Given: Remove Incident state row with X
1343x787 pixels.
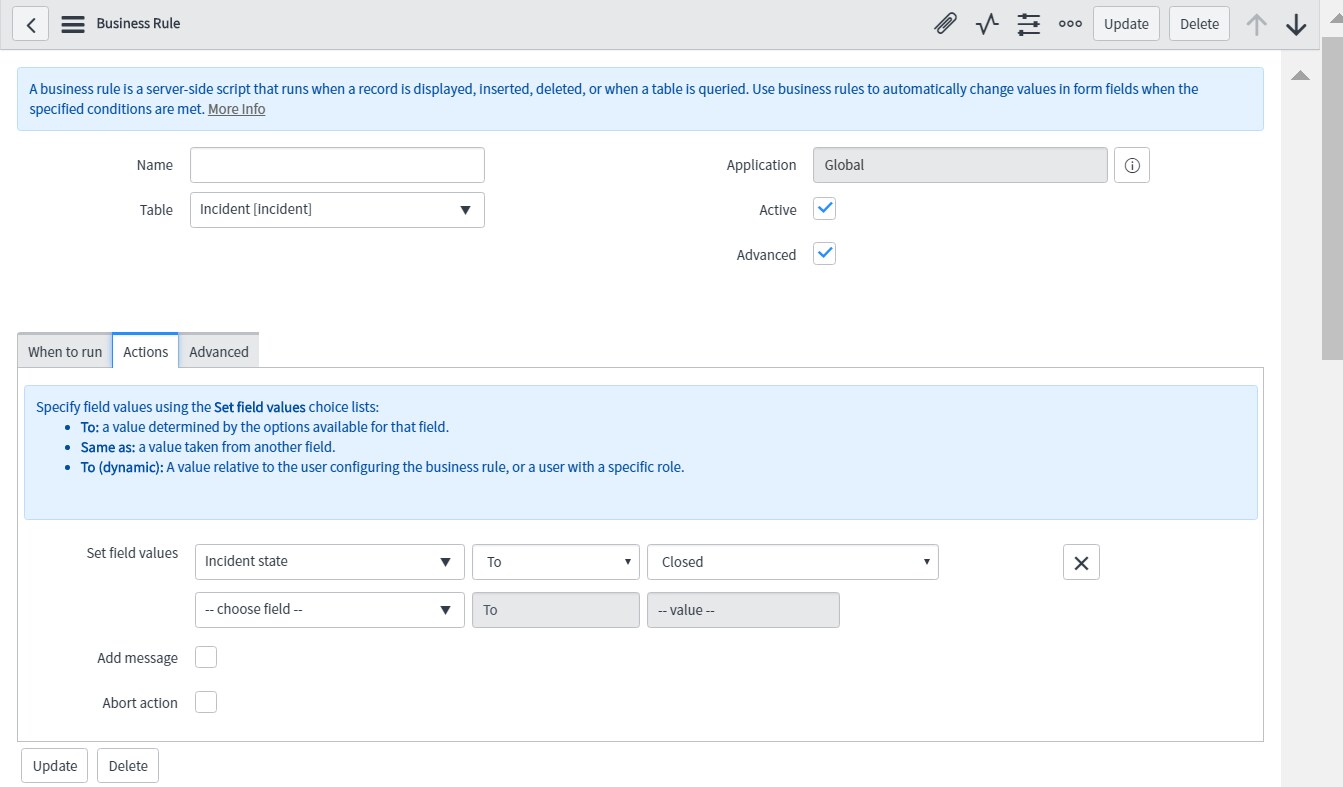Looking at the screenshot, I should click(1081, 563).
